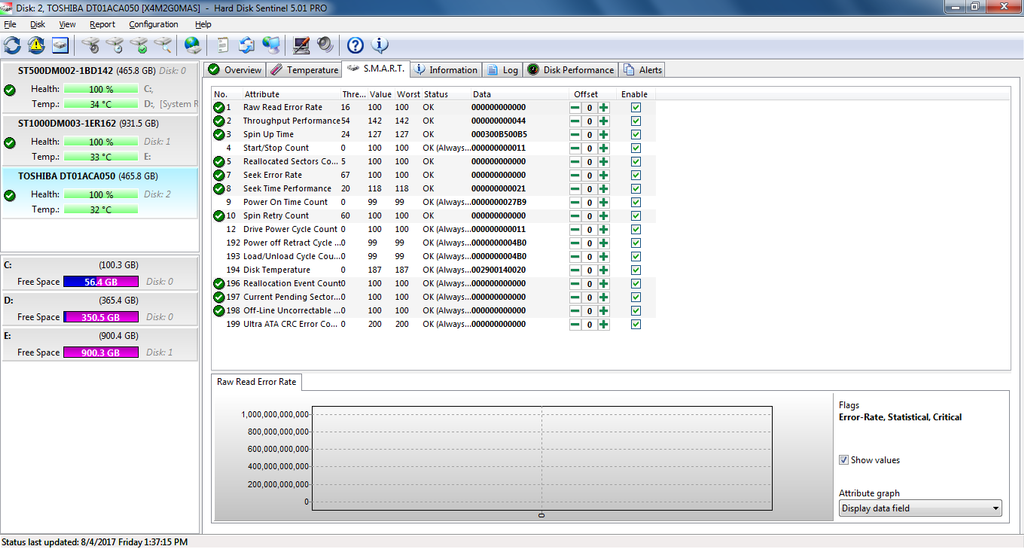1024x548 pixels.
Task: Increase offset for Spin Up Time with plus
Action: coord(604,134)
